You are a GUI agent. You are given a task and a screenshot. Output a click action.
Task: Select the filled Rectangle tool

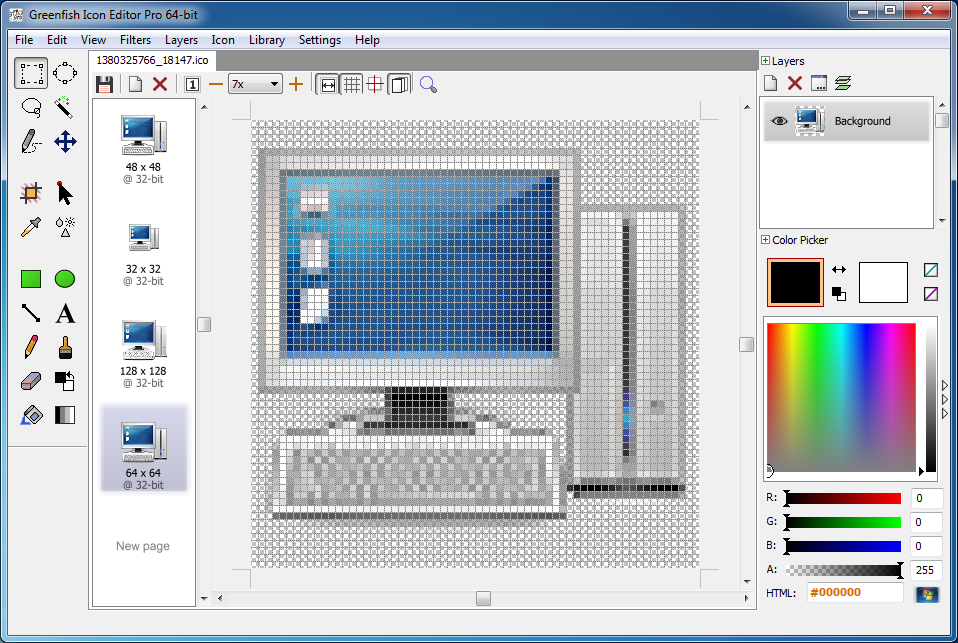pyautogui.click(x=30, y=278)
